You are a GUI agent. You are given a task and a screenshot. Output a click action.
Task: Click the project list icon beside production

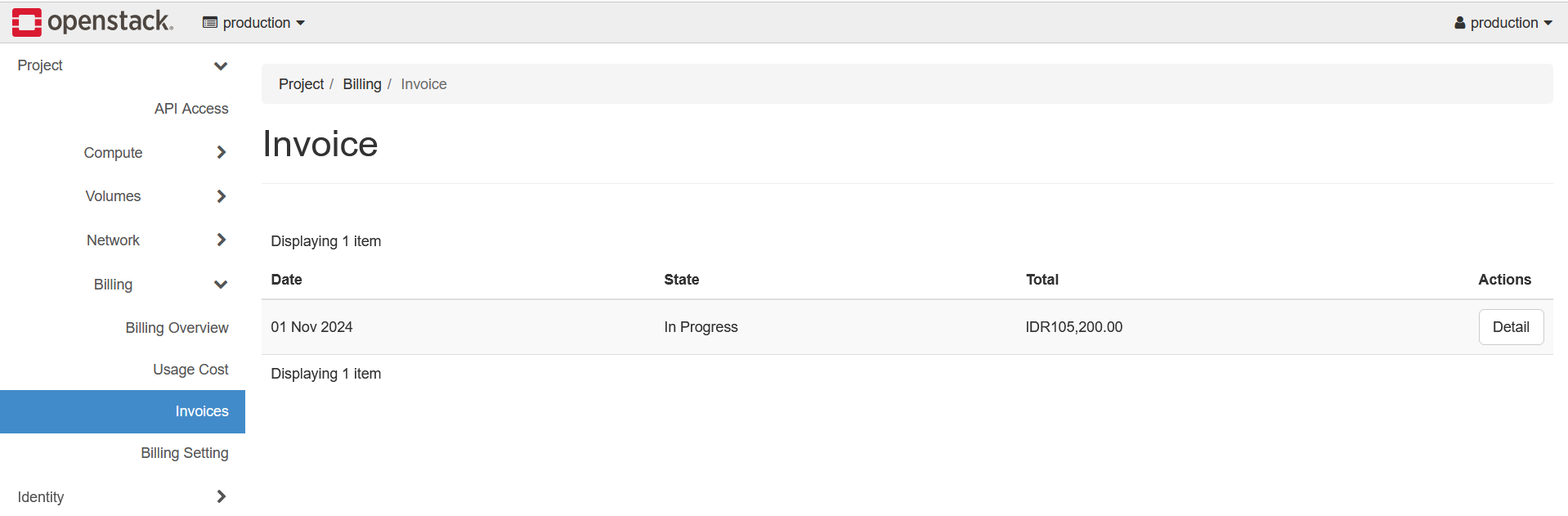(210, 23)
